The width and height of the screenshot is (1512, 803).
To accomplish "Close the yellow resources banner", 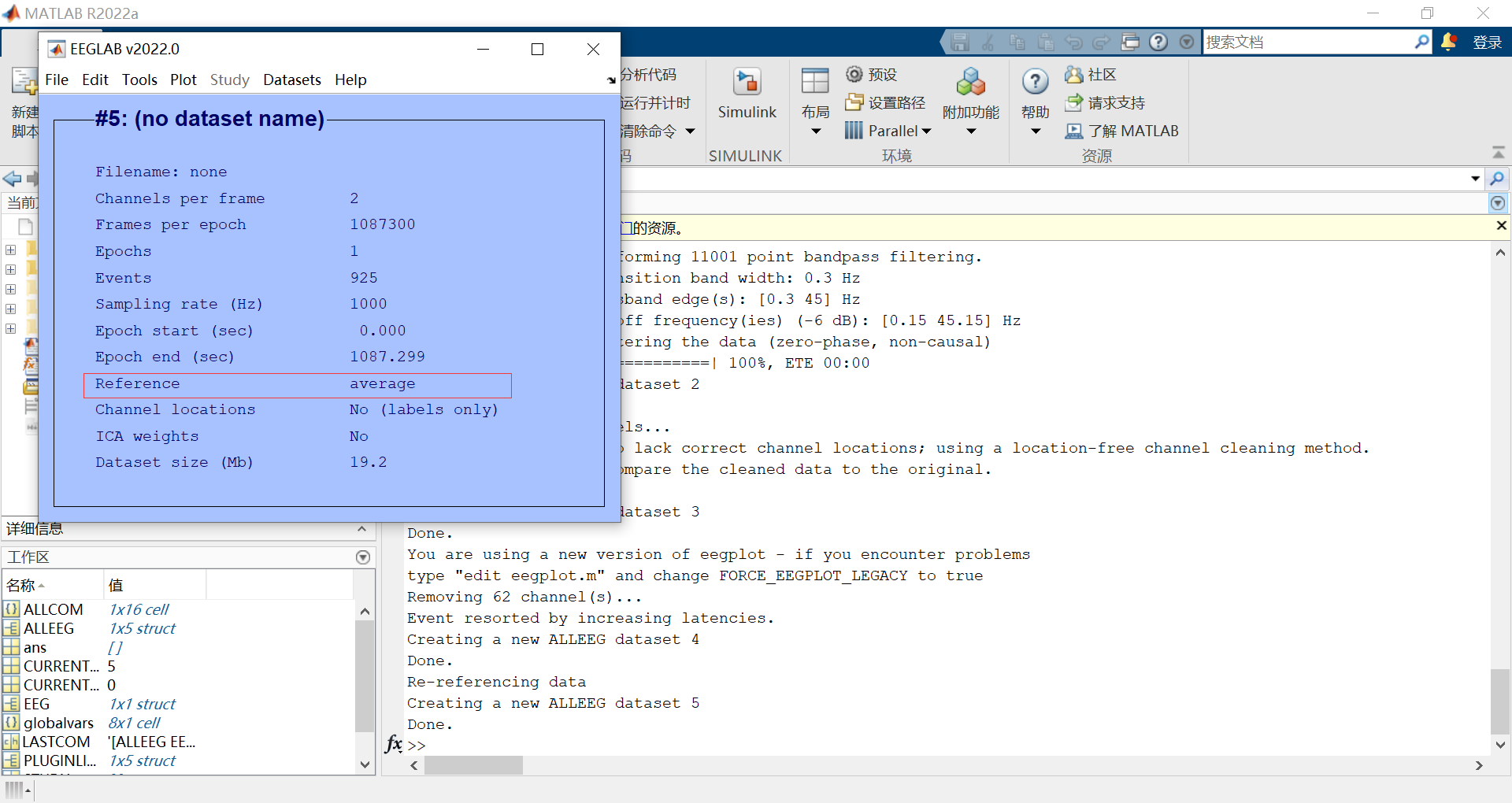I will pyautogui.click(x=1501, y=226).
